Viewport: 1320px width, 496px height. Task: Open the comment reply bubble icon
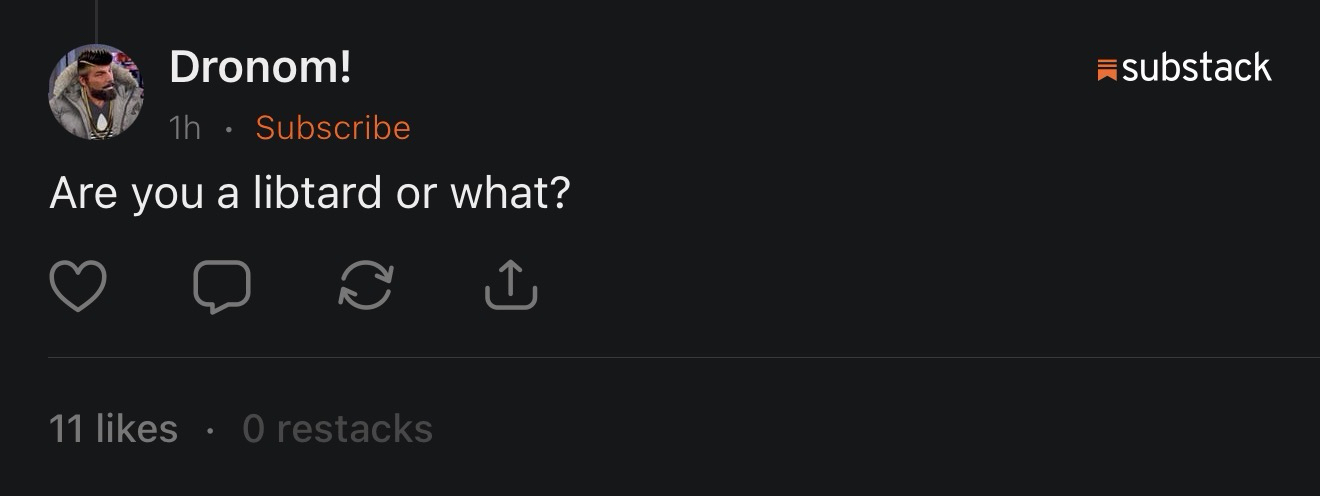[222, 286]
